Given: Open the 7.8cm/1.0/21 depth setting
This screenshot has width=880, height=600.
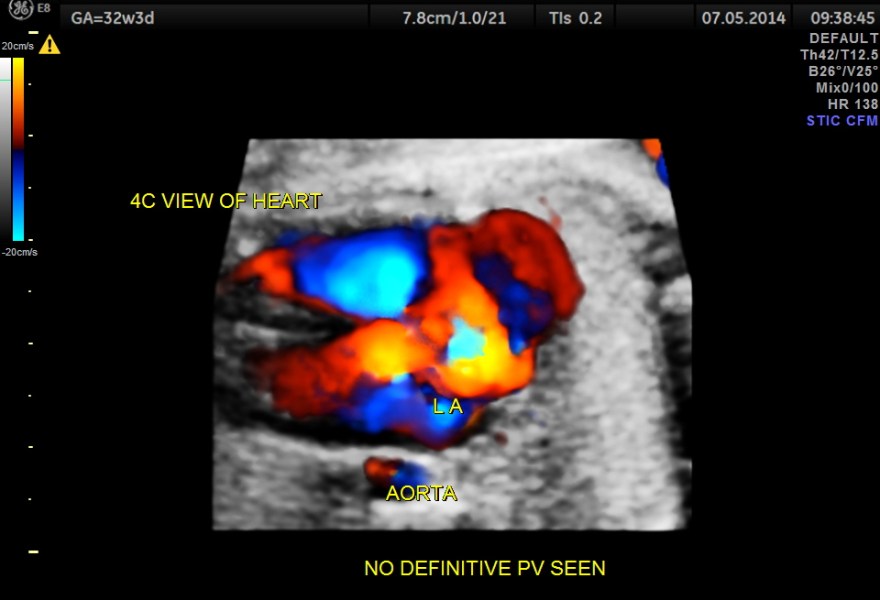Looking at the screenshot, I should tap(452, 17).
